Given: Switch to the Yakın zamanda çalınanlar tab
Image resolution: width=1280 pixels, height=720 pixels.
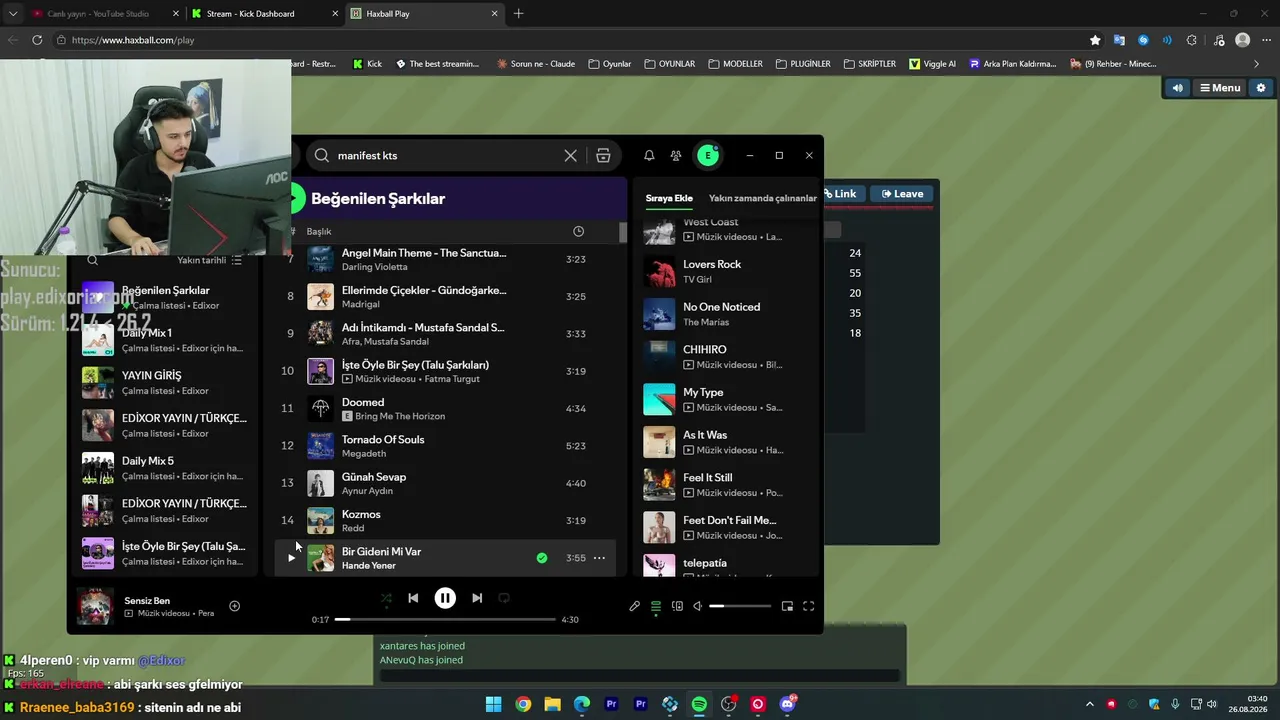Looking at the screenshot, I should [x=763, y=198].
